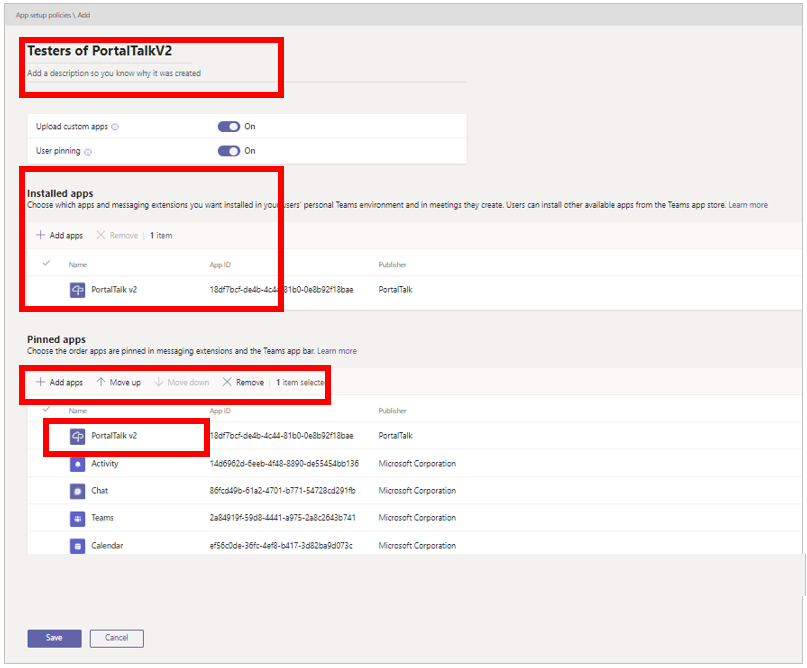Save the app setup policy
The height and width of the screenshot is (668, 807).
coord(55,638)
